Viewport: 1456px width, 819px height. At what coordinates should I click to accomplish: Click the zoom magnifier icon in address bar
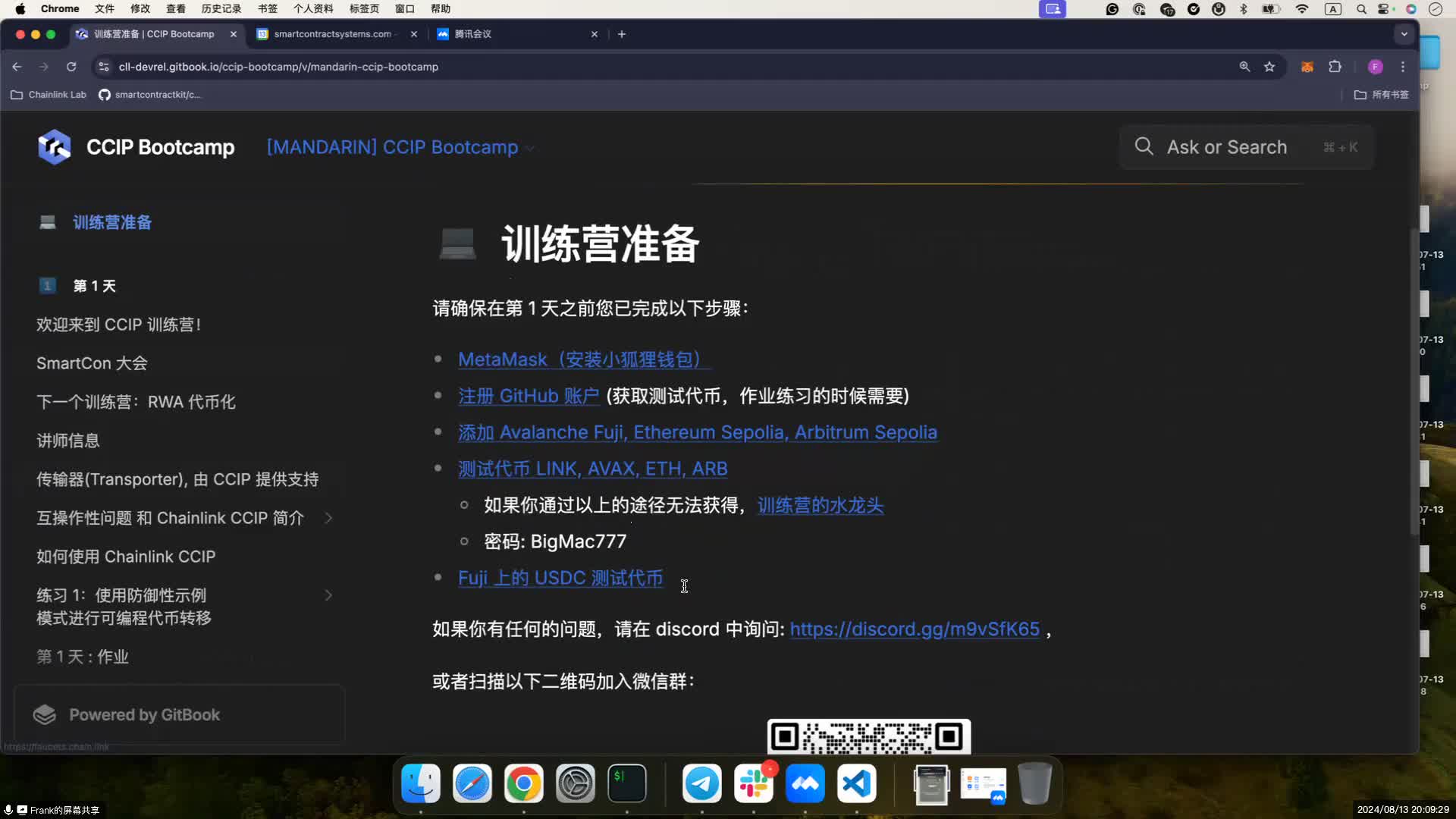[1244, 67]
